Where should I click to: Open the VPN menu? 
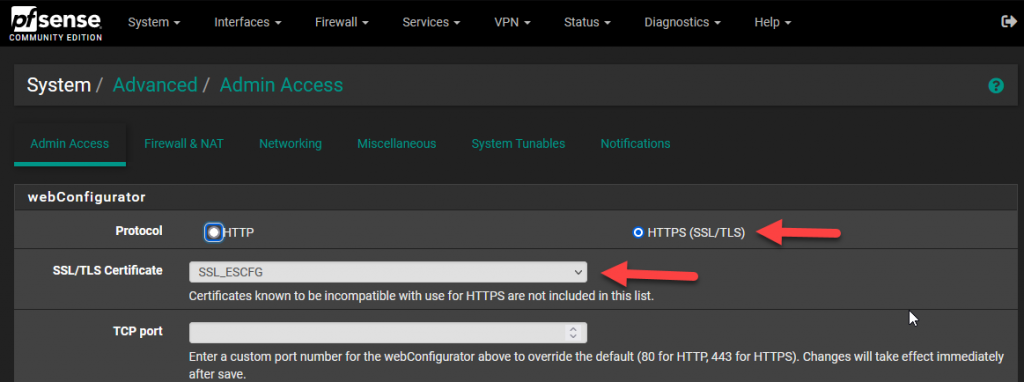coord(512,22)
